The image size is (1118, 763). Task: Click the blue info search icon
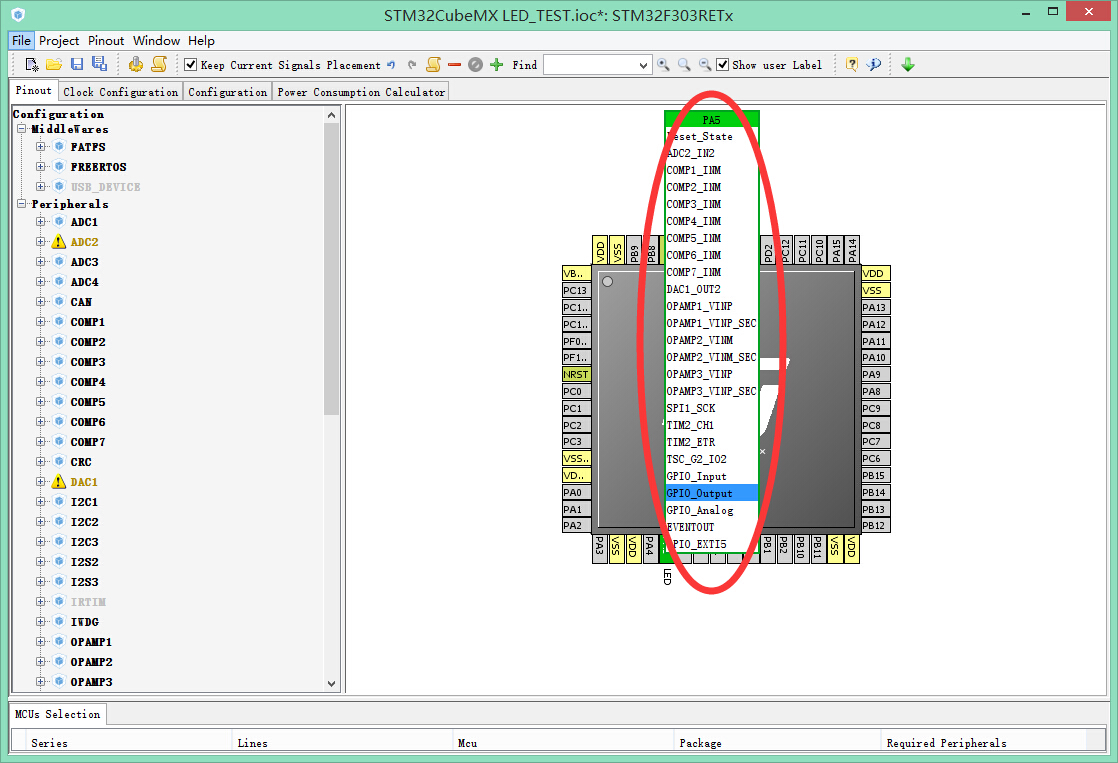(873, 65)
